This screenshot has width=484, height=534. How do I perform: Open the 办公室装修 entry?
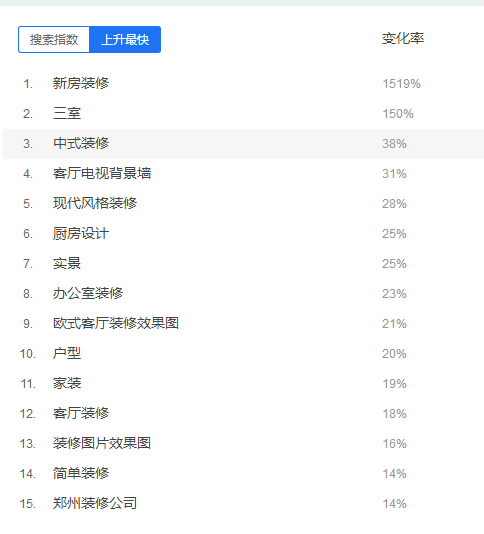coord(88,293)
